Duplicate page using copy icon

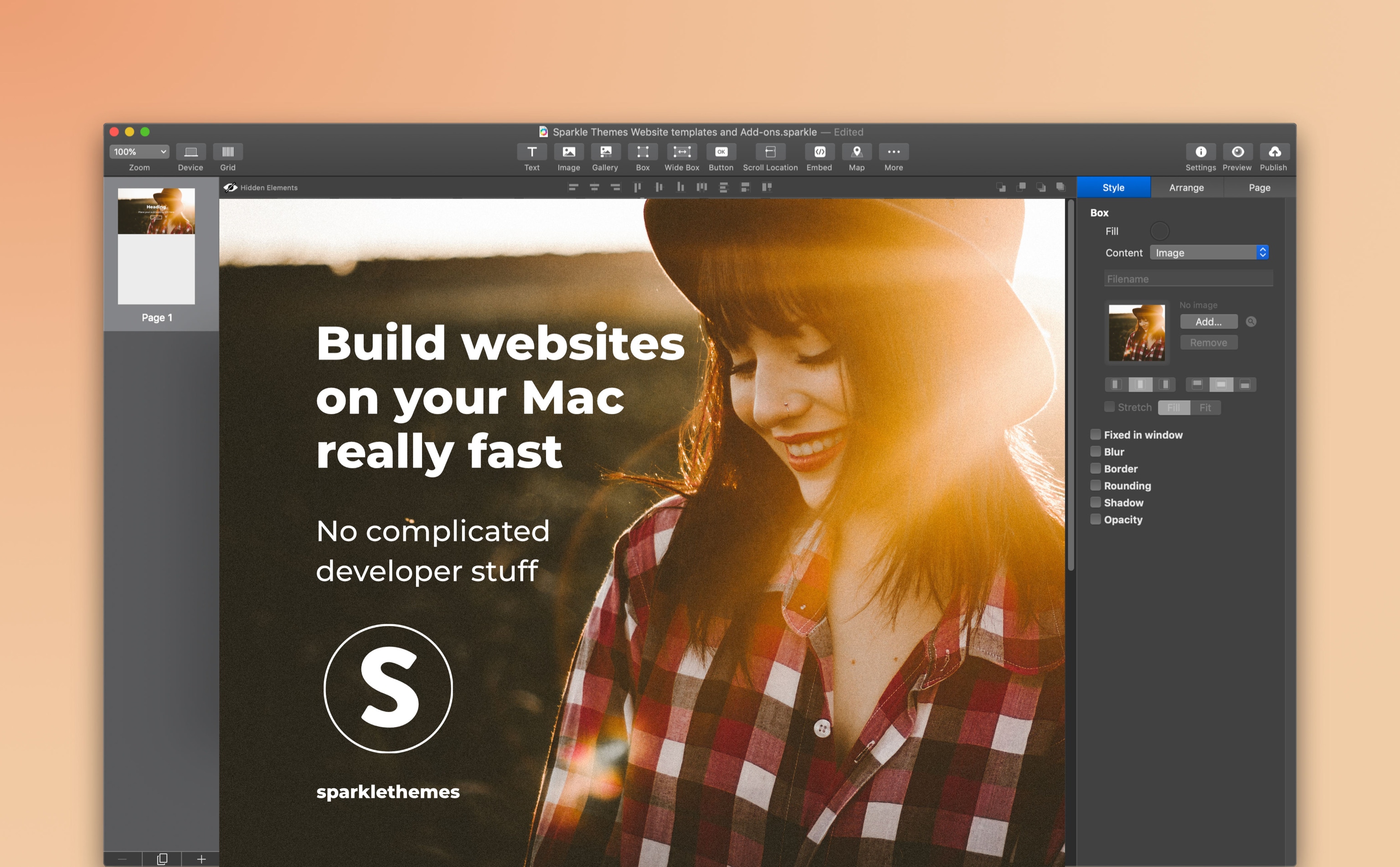tap(162, 858)
